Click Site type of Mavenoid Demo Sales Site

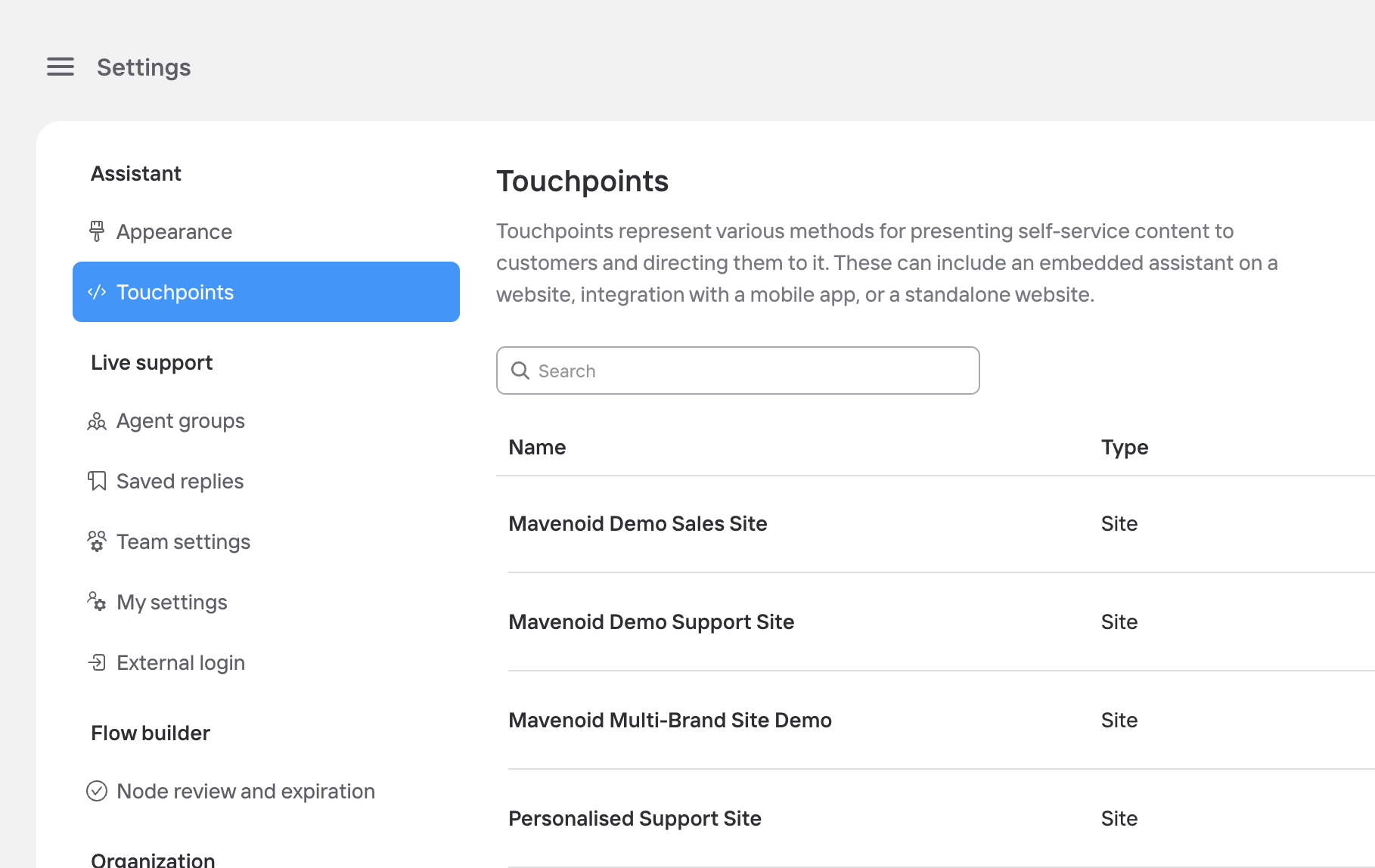1119,523
